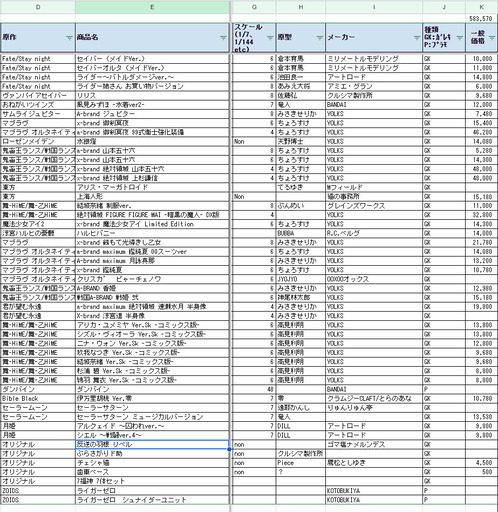Click the 'リリス' product cell
Image resolution: width=498 pixels, height=512 pixels.
coord(152,95)
